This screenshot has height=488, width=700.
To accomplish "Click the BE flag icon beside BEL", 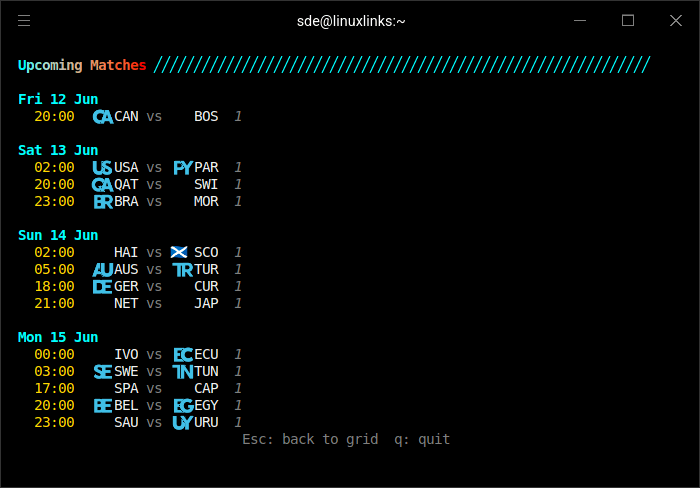I will pos(103,406).
